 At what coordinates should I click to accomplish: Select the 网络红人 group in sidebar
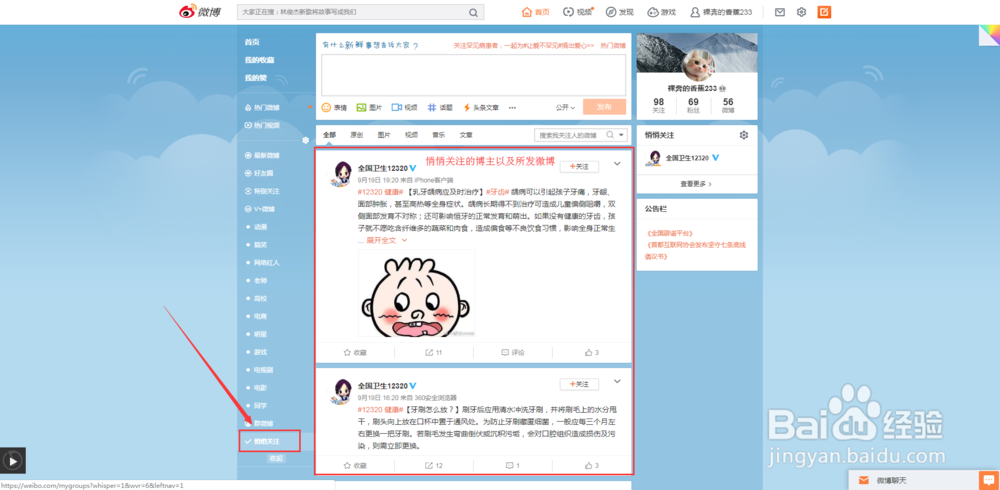(267, 262)
